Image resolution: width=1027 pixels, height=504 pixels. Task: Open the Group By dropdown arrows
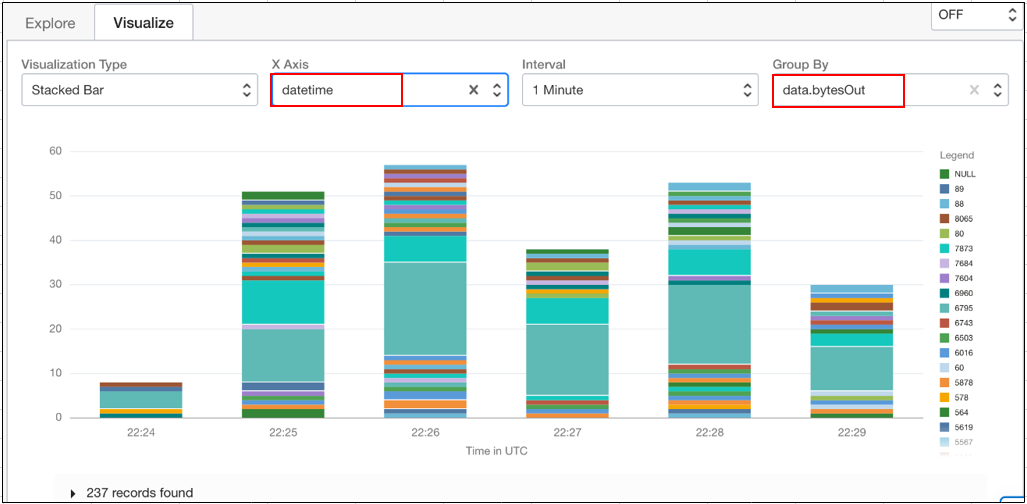point(997,90)
